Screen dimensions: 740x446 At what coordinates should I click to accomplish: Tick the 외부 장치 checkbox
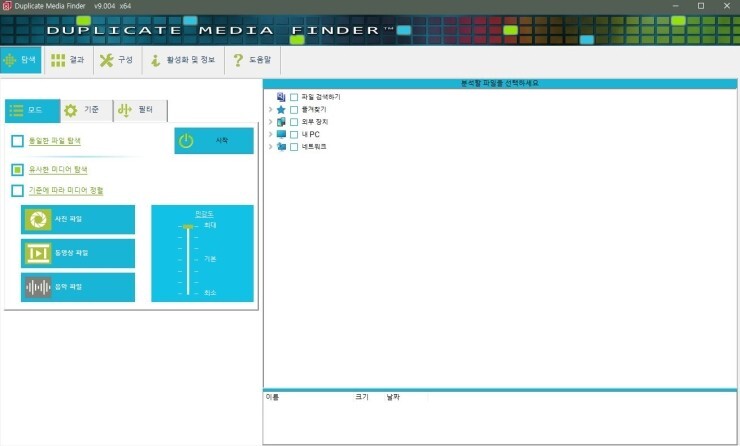294,122
